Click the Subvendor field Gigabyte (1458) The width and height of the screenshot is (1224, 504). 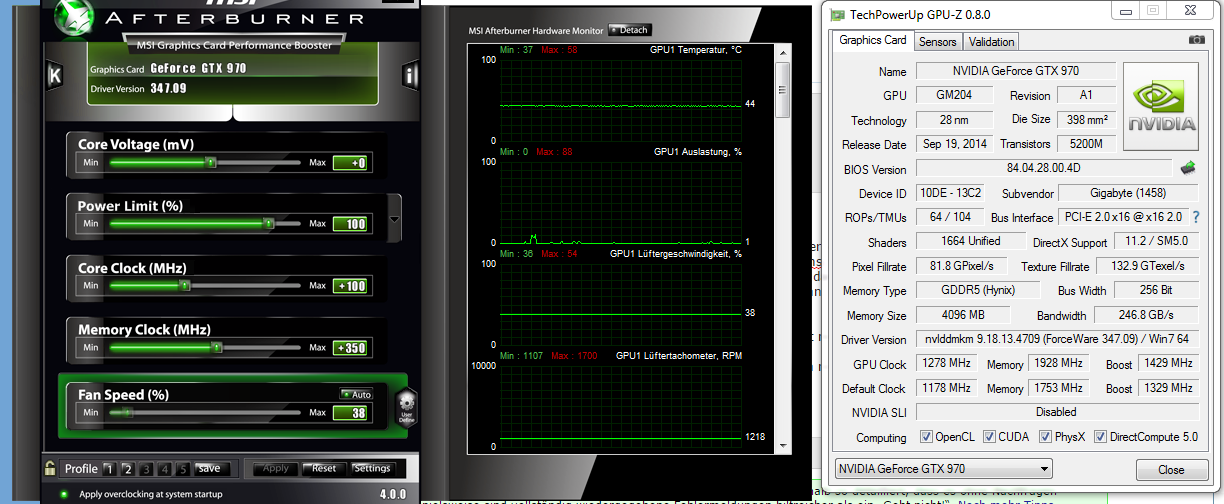[1128, 193]
